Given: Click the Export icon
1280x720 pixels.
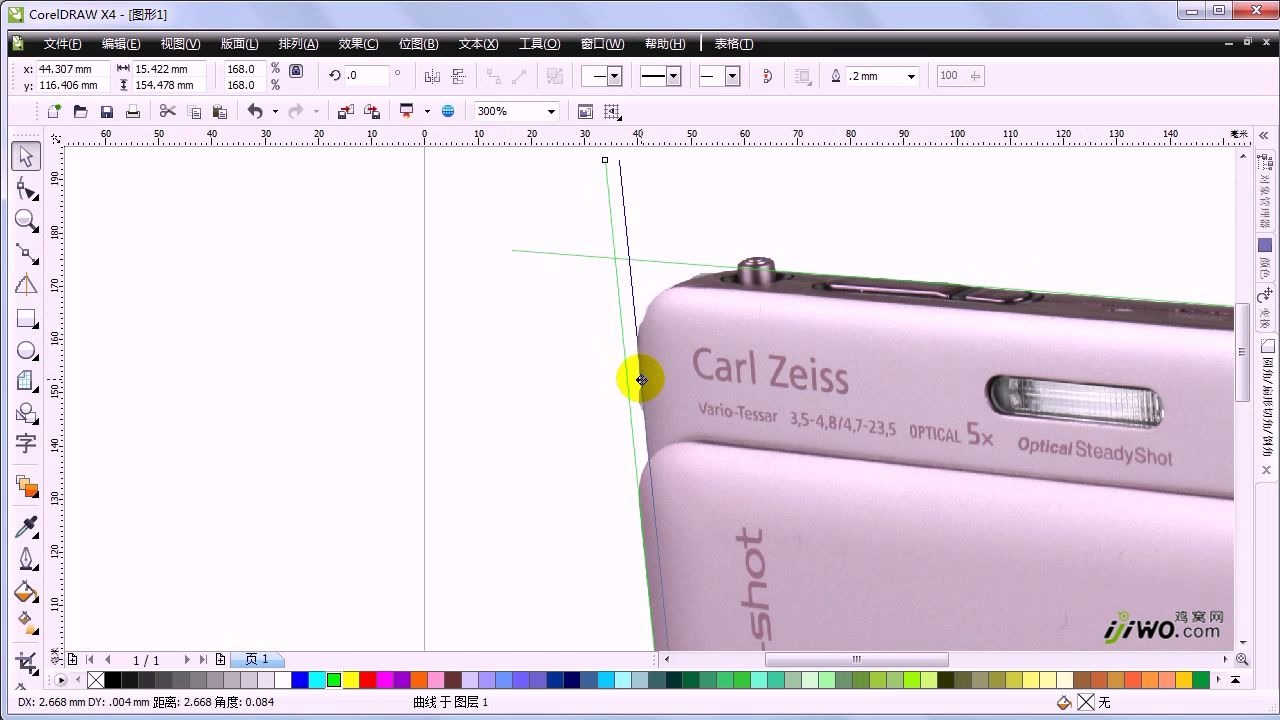Looking at the screenshot, I should tap(371, 111).
